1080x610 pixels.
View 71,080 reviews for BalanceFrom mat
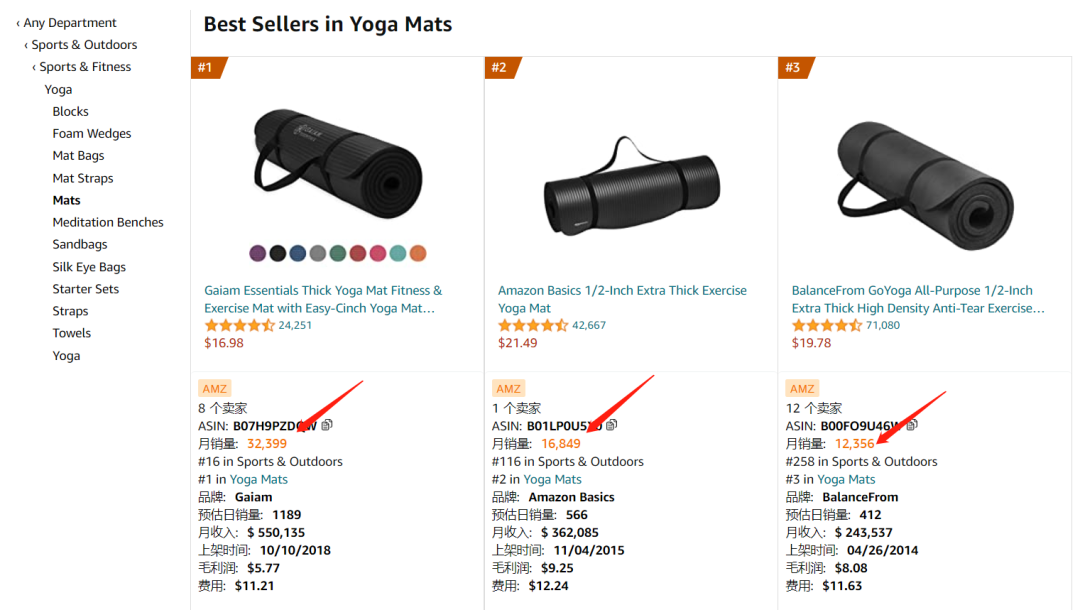882,325
